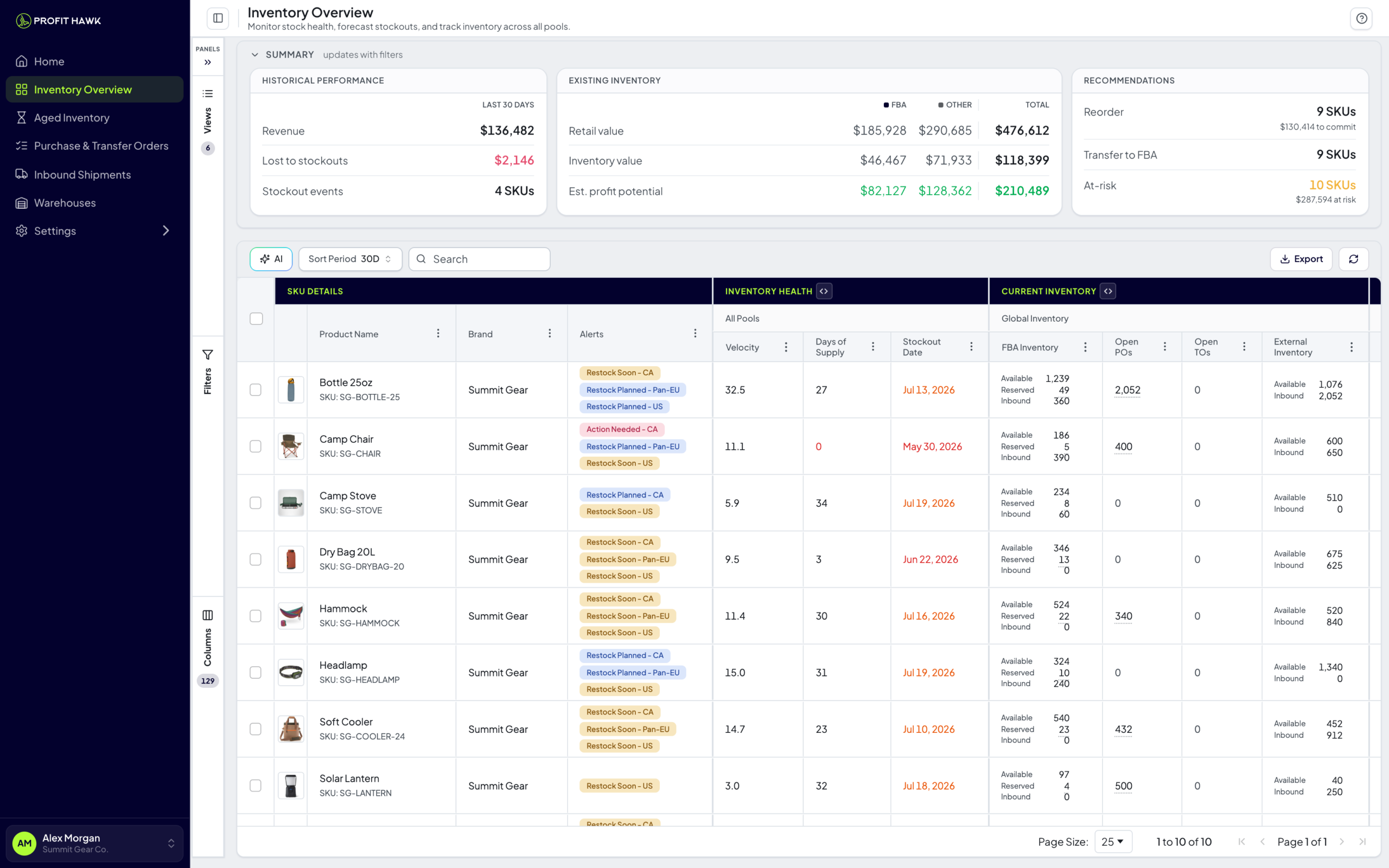The height and width of the screenshot is (868, 1389).
Task: Click the Camp Stove product thumbnail
Action: click(x=291, y=503)
